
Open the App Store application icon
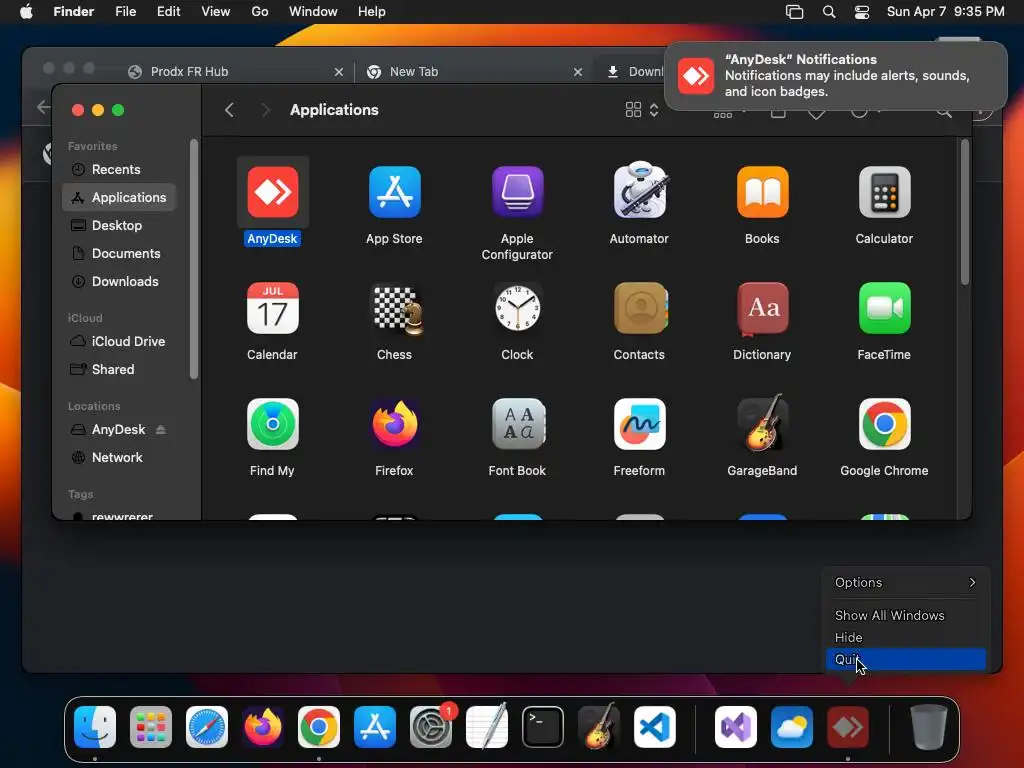pos(394,191)
